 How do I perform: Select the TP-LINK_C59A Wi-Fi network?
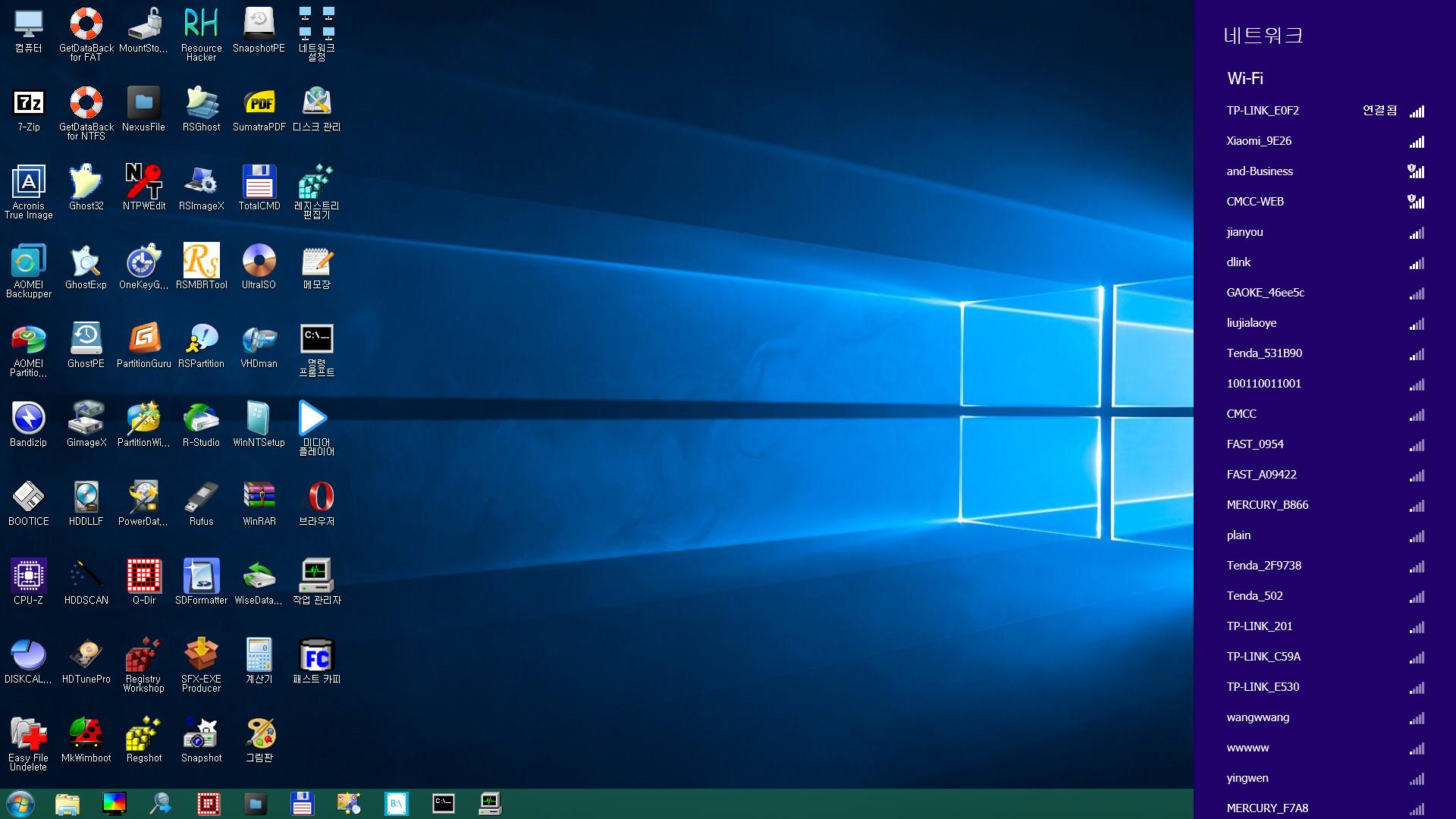(x=1325, y=657)
